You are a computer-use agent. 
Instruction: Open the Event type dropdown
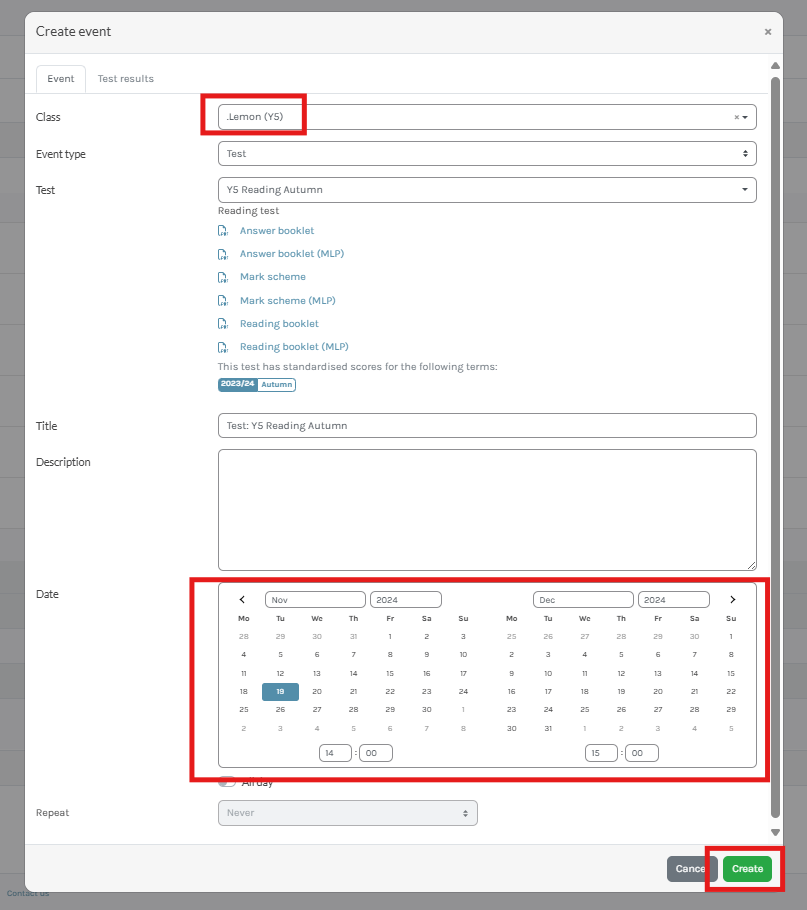pyautogui.click(x=486, y=154)
